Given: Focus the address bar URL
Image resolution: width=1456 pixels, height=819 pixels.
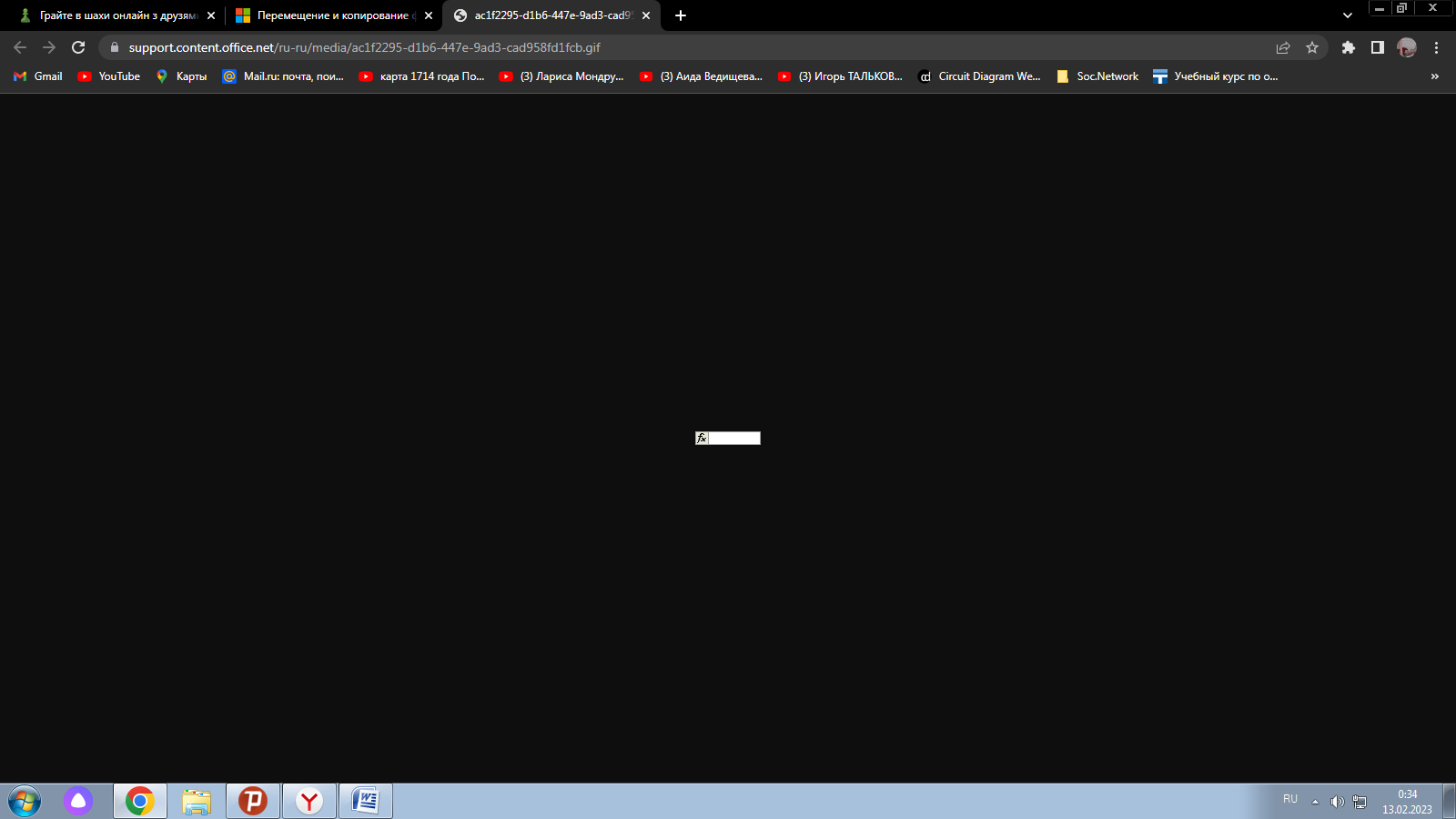Looking at the screenshot, I should click(364, 47).
